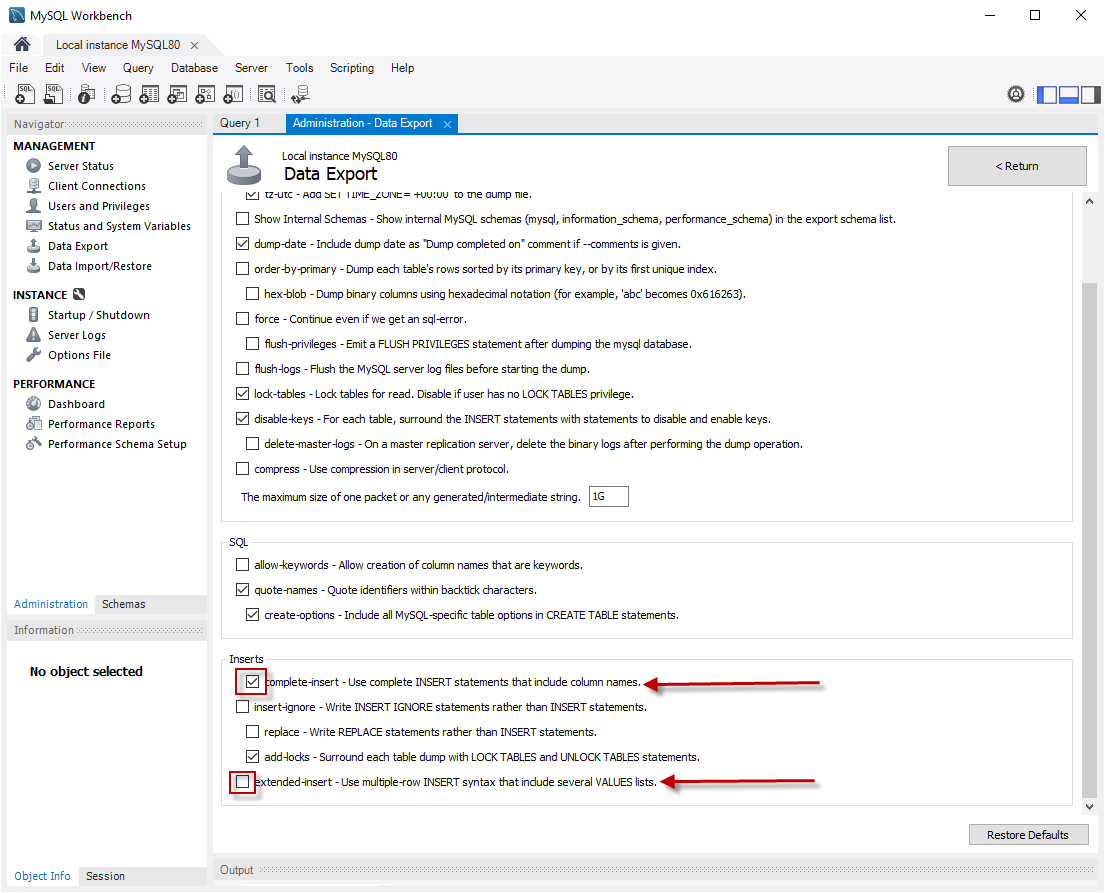
Task: Click scrollbar up arrow
Action: [1089, 201]
